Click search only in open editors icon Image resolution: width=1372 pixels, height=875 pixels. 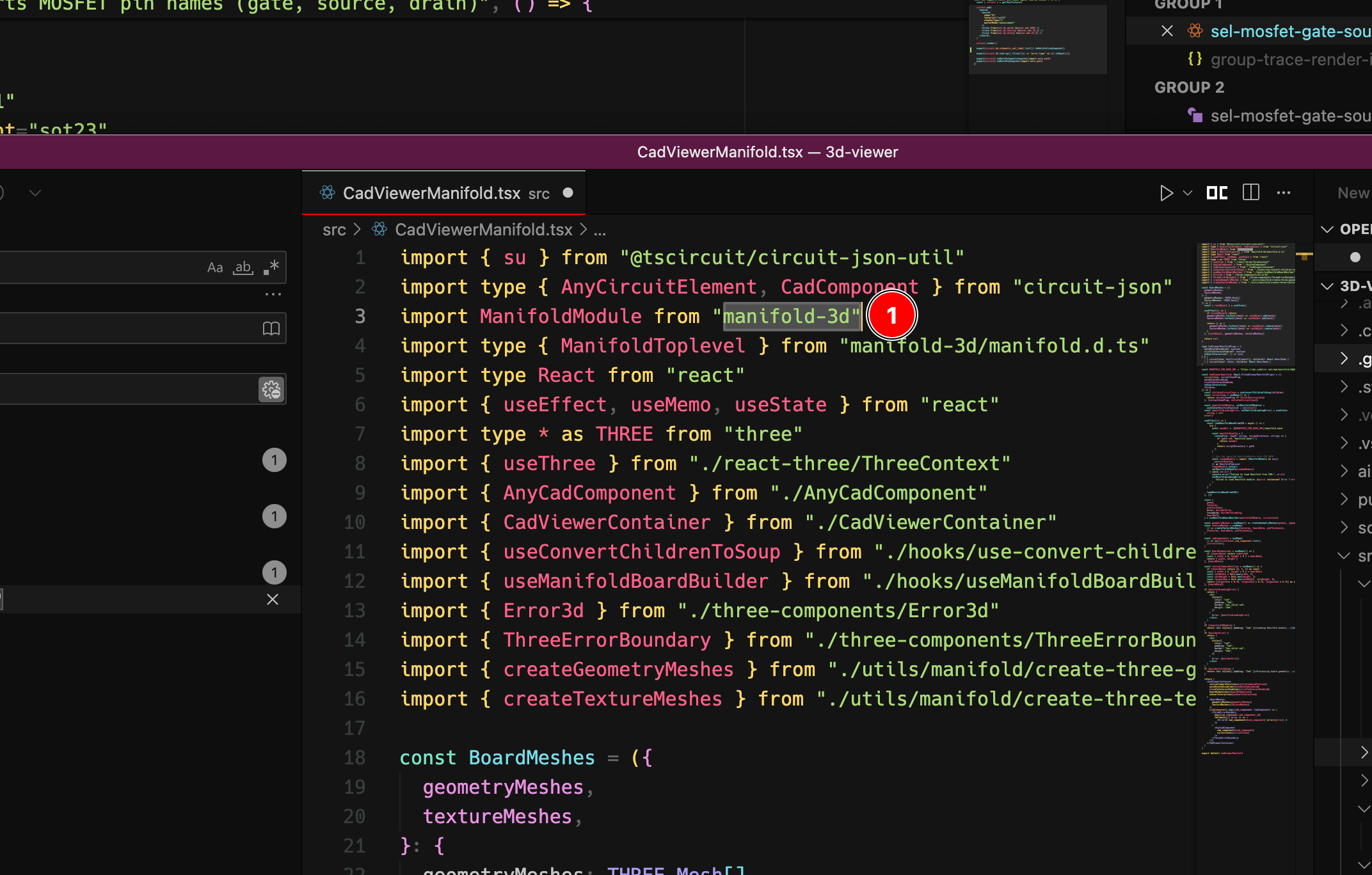(271, 329)
